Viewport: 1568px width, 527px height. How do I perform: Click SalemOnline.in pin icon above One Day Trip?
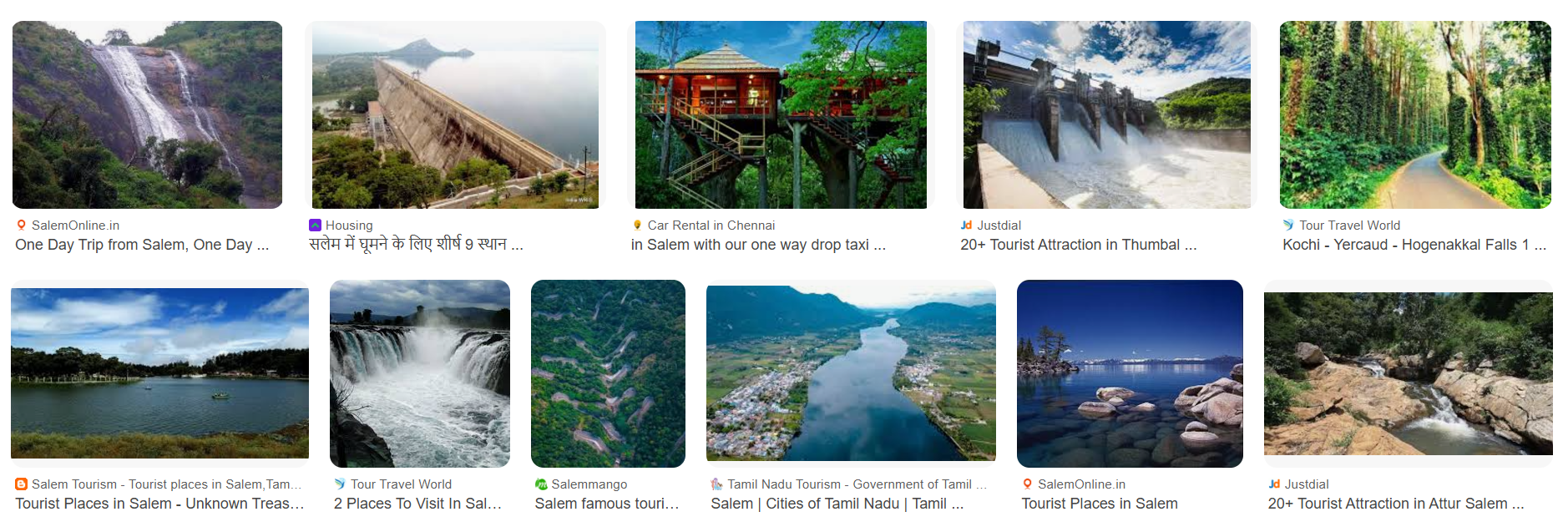click(22, 225)
